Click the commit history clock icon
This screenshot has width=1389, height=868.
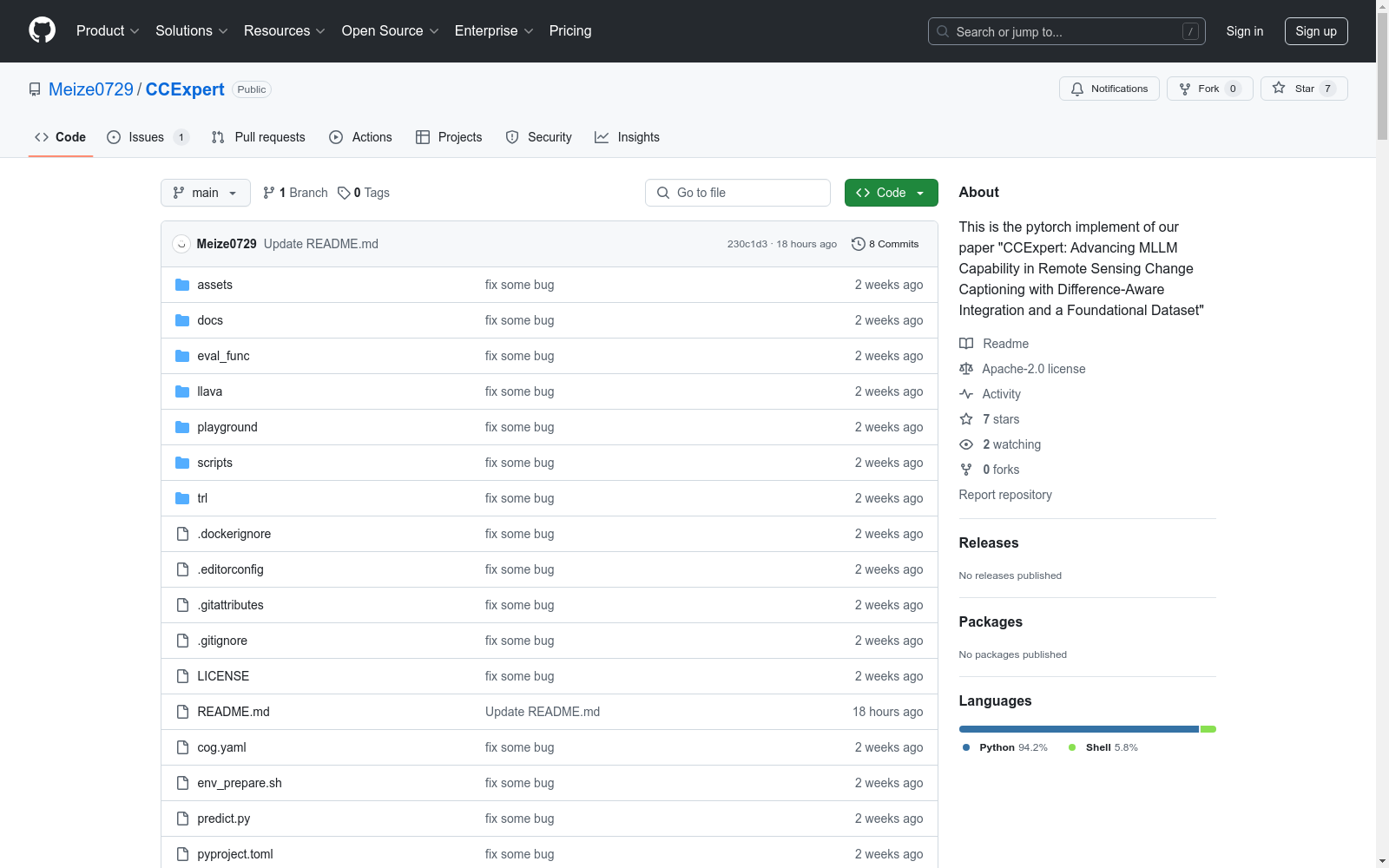(x=859, y=244)
